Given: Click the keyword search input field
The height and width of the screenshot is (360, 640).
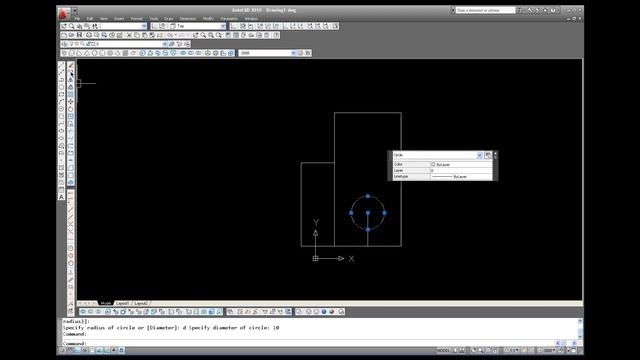Looking at the screenshot, I should (x=485, y=10).
